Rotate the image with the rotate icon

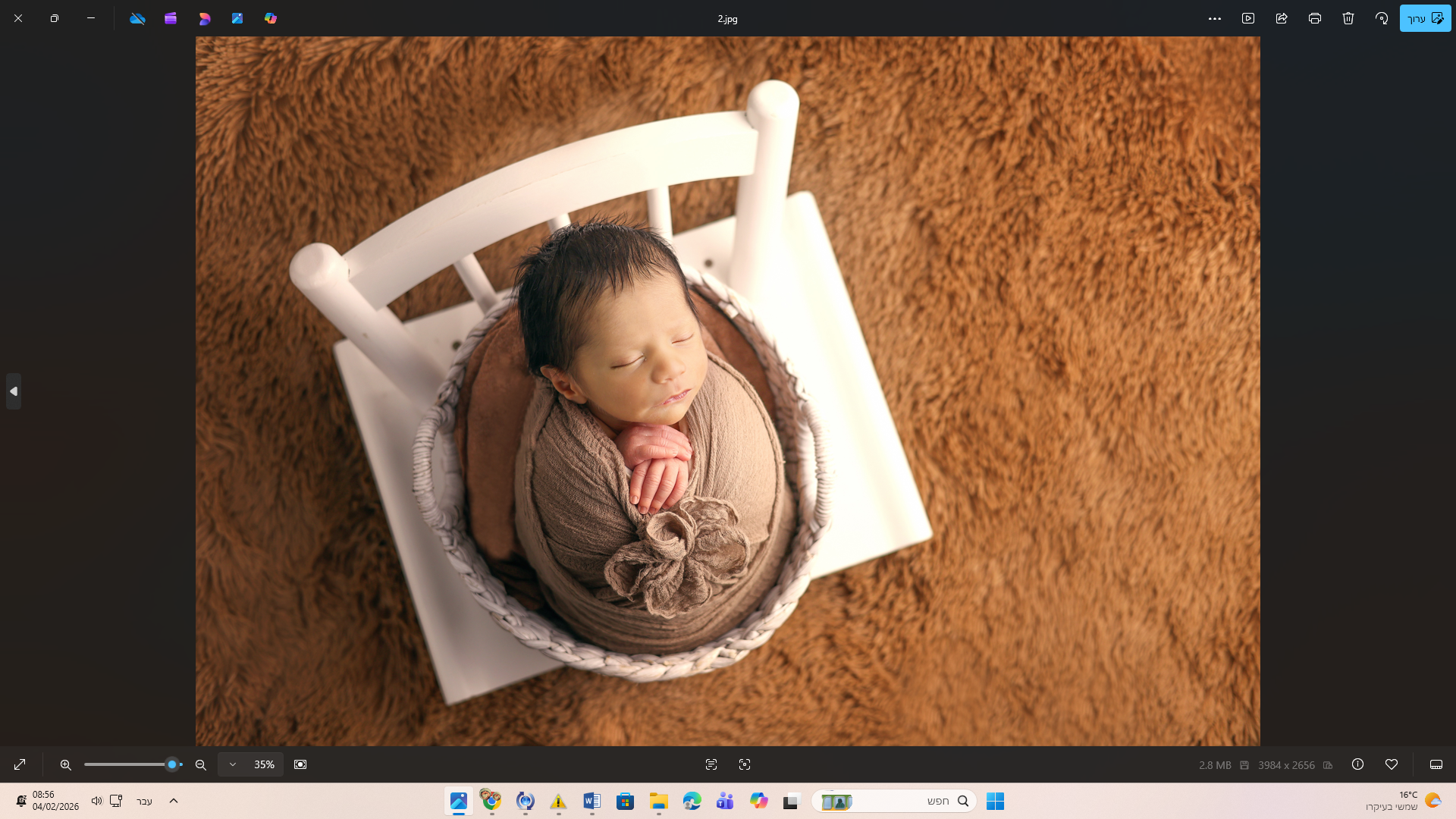(x=1382, y=18)
